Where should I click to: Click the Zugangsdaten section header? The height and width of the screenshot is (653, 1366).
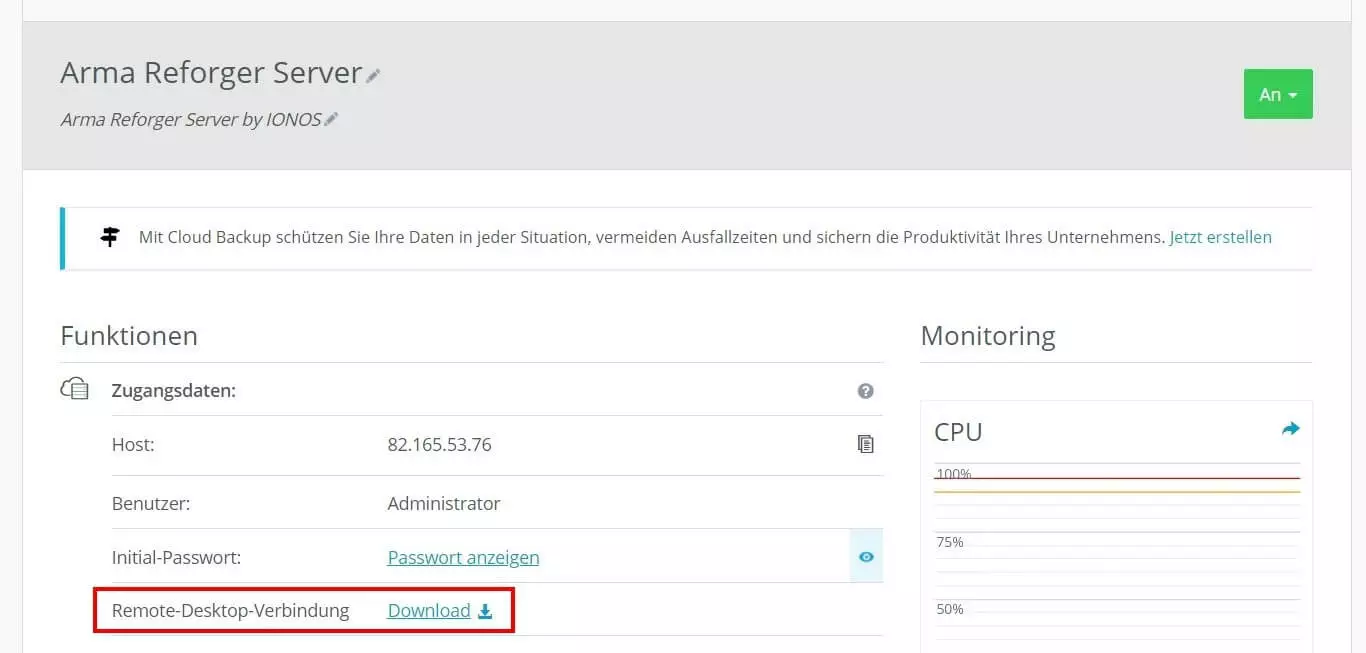point(173,390)
